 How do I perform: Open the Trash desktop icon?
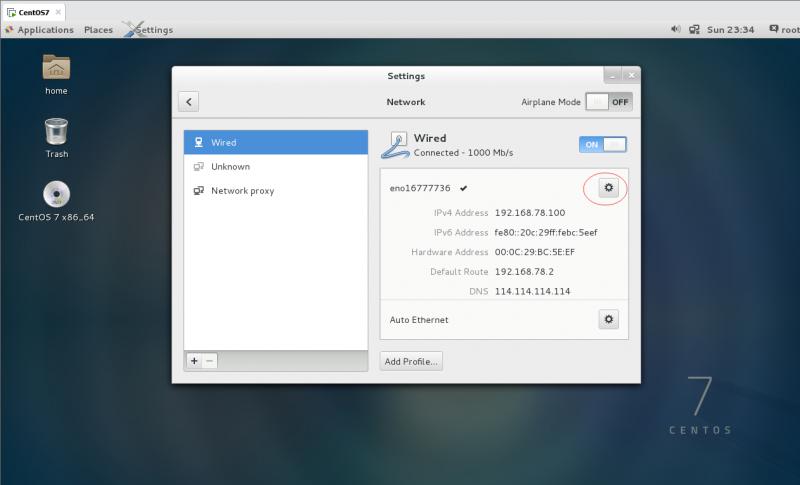pyautogui.click(x=56, y=138)
